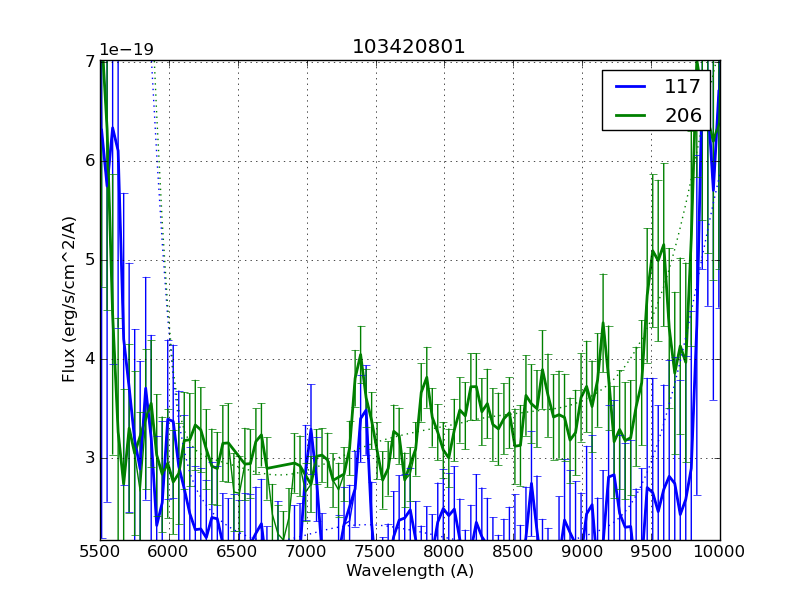The width and height of the screenshot is (800, 600).
Task: Click the plot title 103420801
Action: click(x=409, y=47)
